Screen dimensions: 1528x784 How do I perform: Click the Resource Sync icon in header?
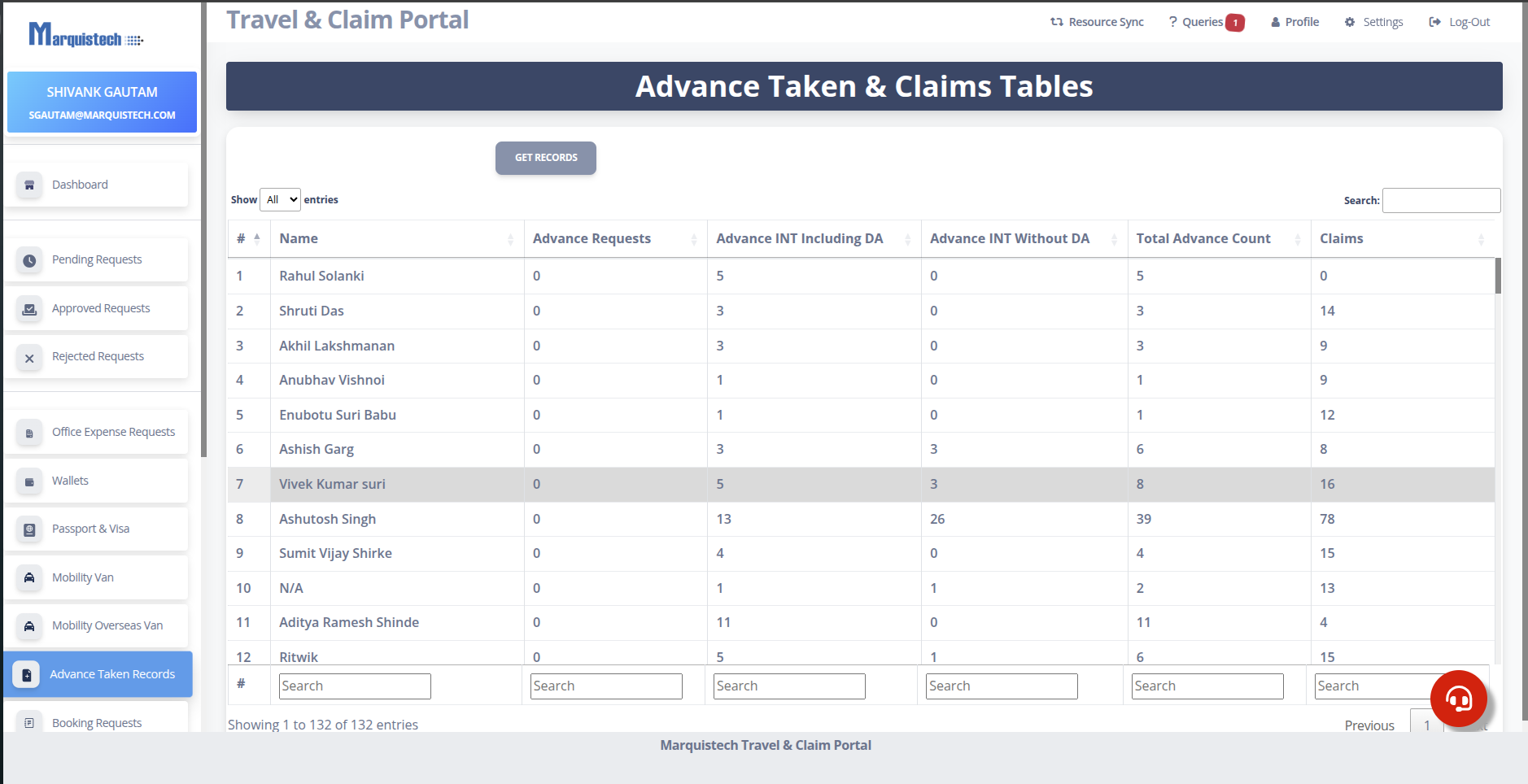click(1056, 22)
